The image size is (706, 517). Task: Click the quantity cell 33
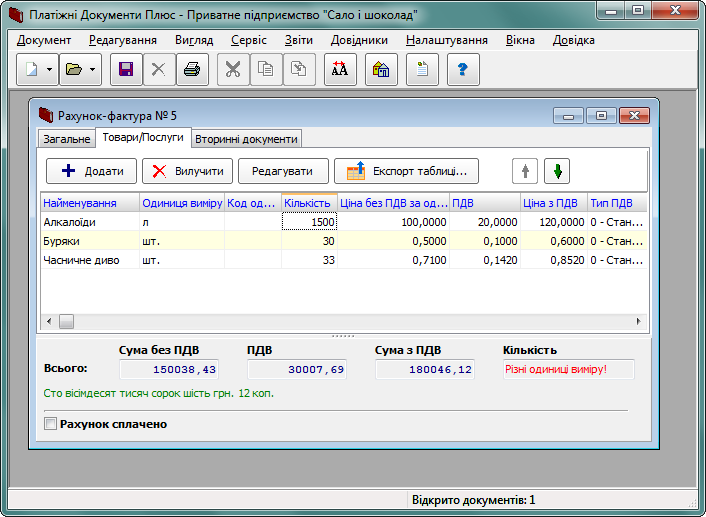click(x=309, y=260)
